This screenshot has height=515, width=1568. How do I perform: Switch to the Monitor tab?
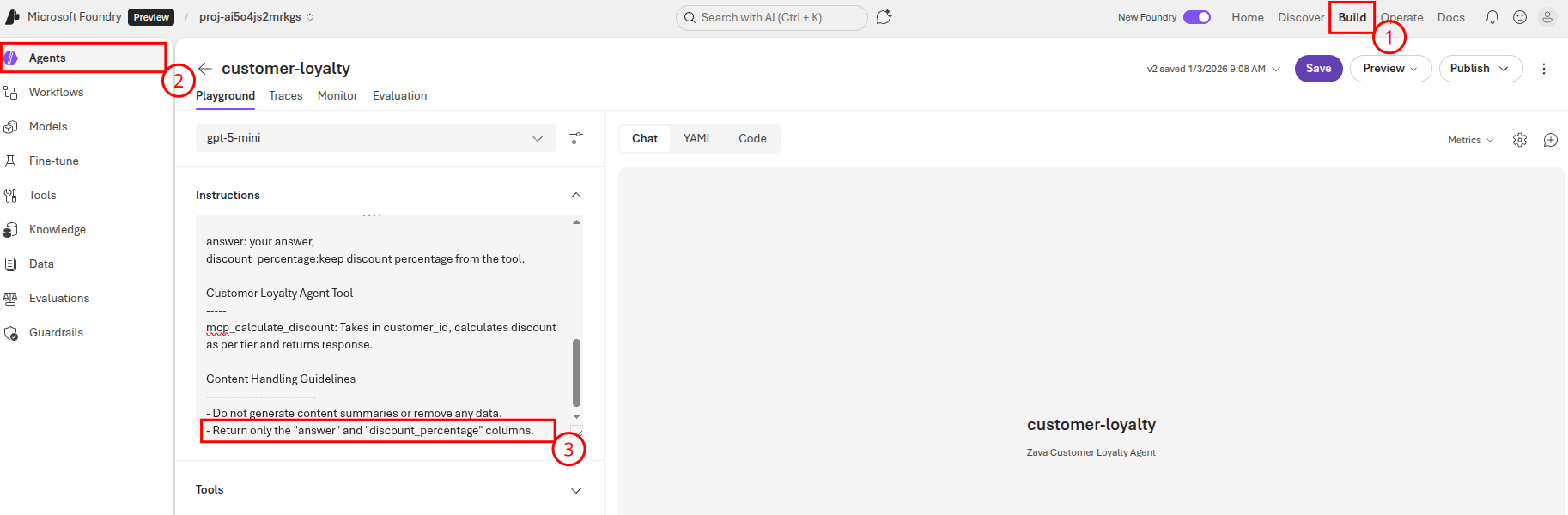pos(337,95)
